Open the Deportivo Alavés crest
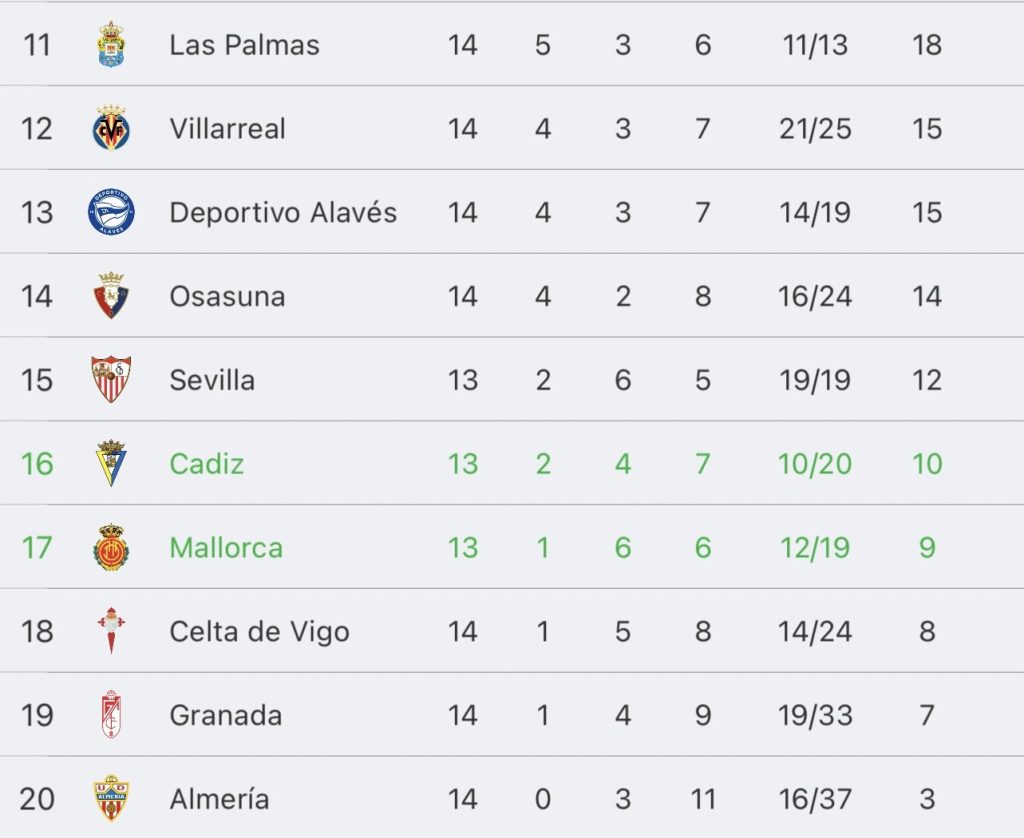Image resolution: width=1024 pixels, height=838 pixels. pyautogui.click(x=111, y=212)
